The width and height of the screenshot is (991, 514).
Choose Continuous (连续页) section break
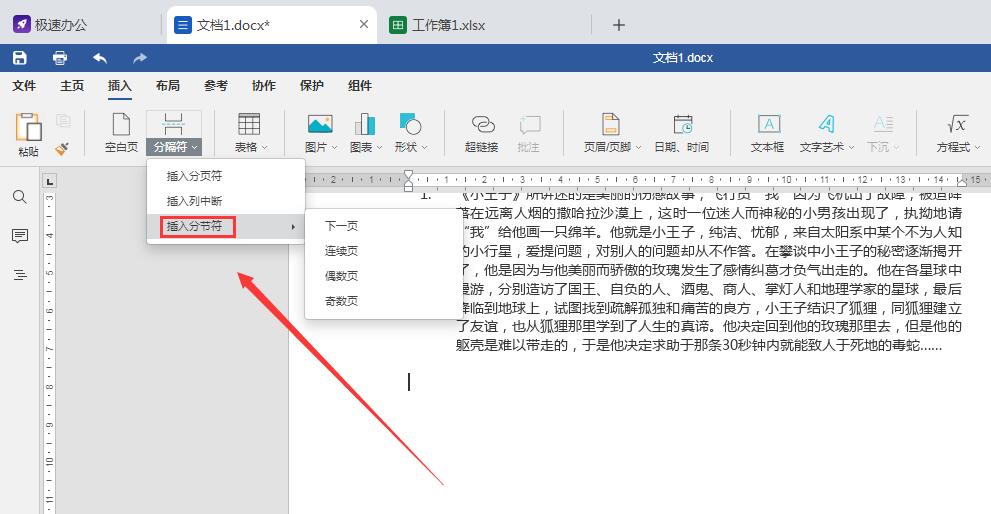[x=341, y=251]
